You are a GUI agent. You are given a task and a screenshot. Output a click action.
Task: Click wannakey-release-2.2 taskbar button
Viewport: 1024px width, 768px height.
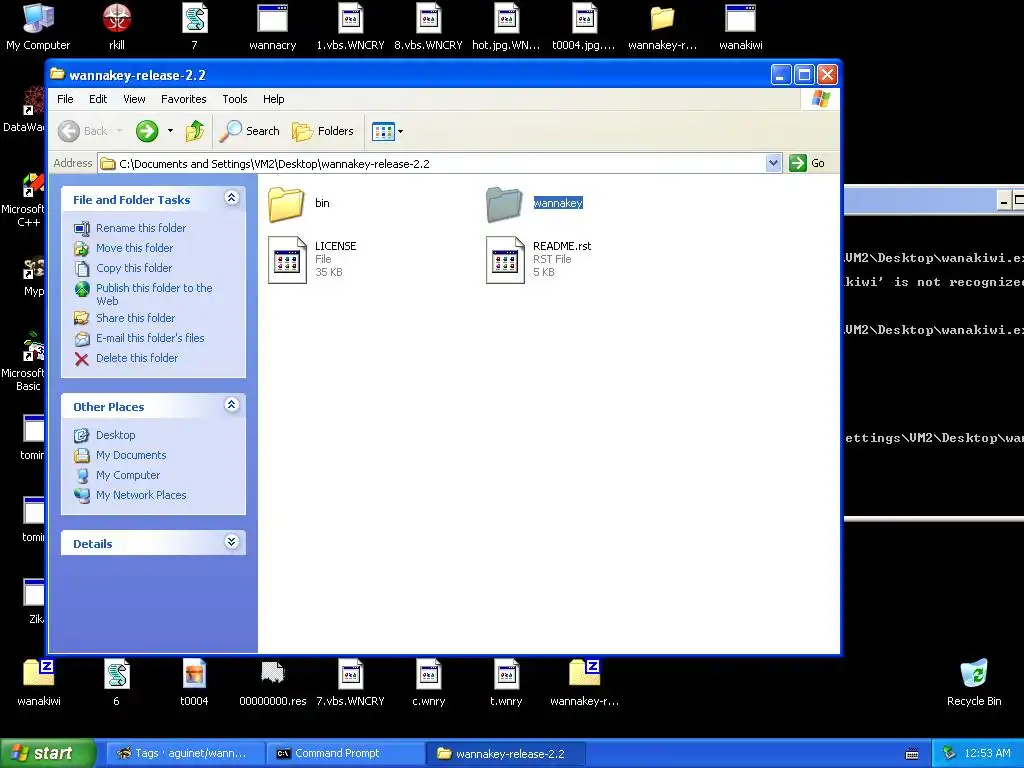[x=505, y=753]
